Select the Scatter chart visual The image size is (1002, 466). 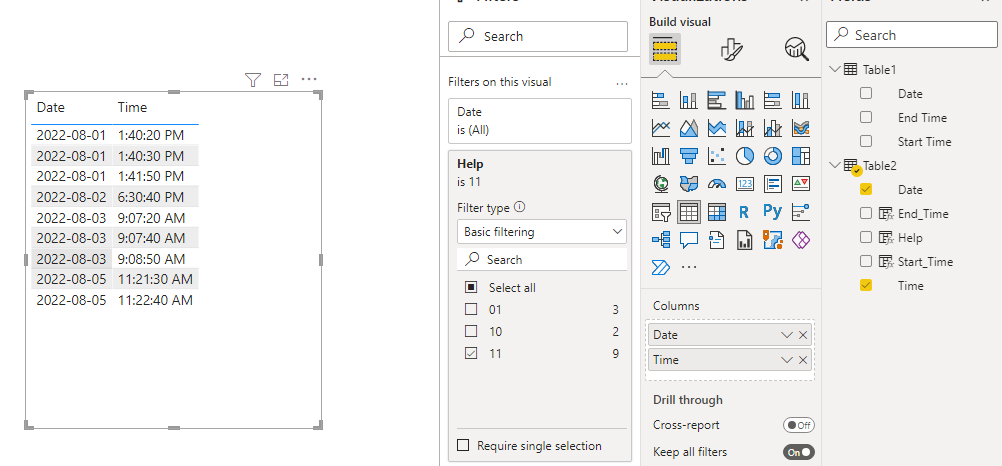716,155
